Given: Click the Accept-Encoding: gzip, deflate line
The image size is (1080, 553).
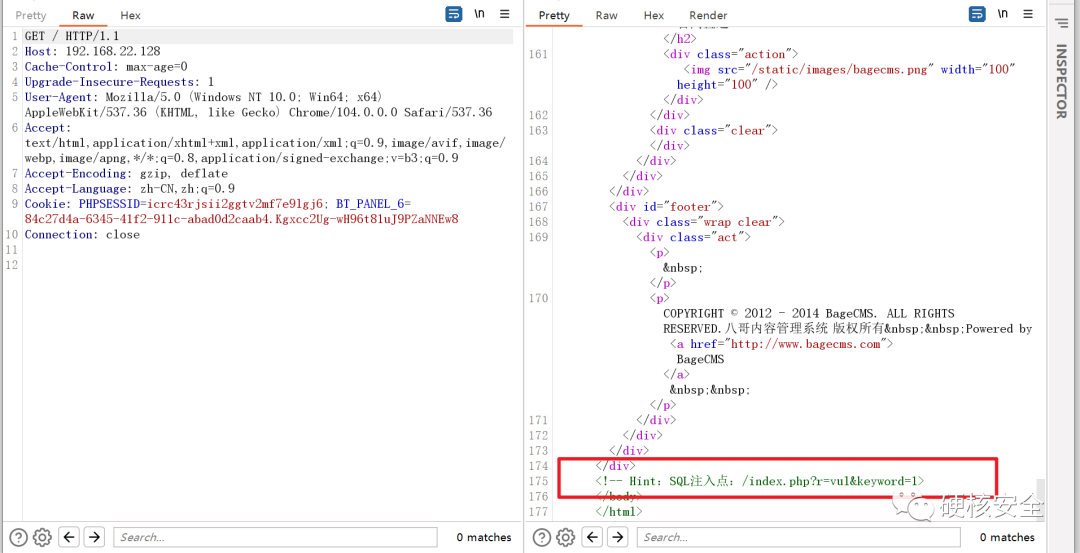Looking at the screenshot, I should (x=126, y=174).
